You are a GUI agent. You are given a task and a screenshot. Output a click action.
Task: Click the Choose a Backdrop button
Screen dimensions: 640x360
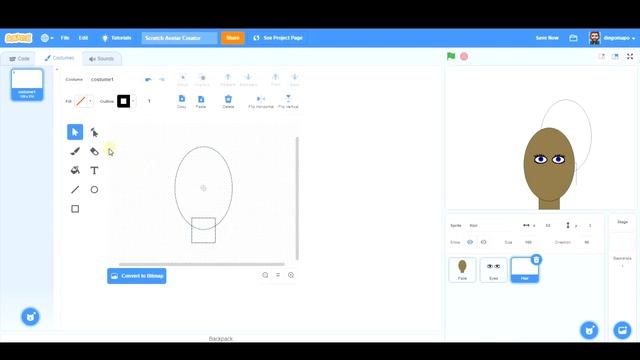click(622, 330)
